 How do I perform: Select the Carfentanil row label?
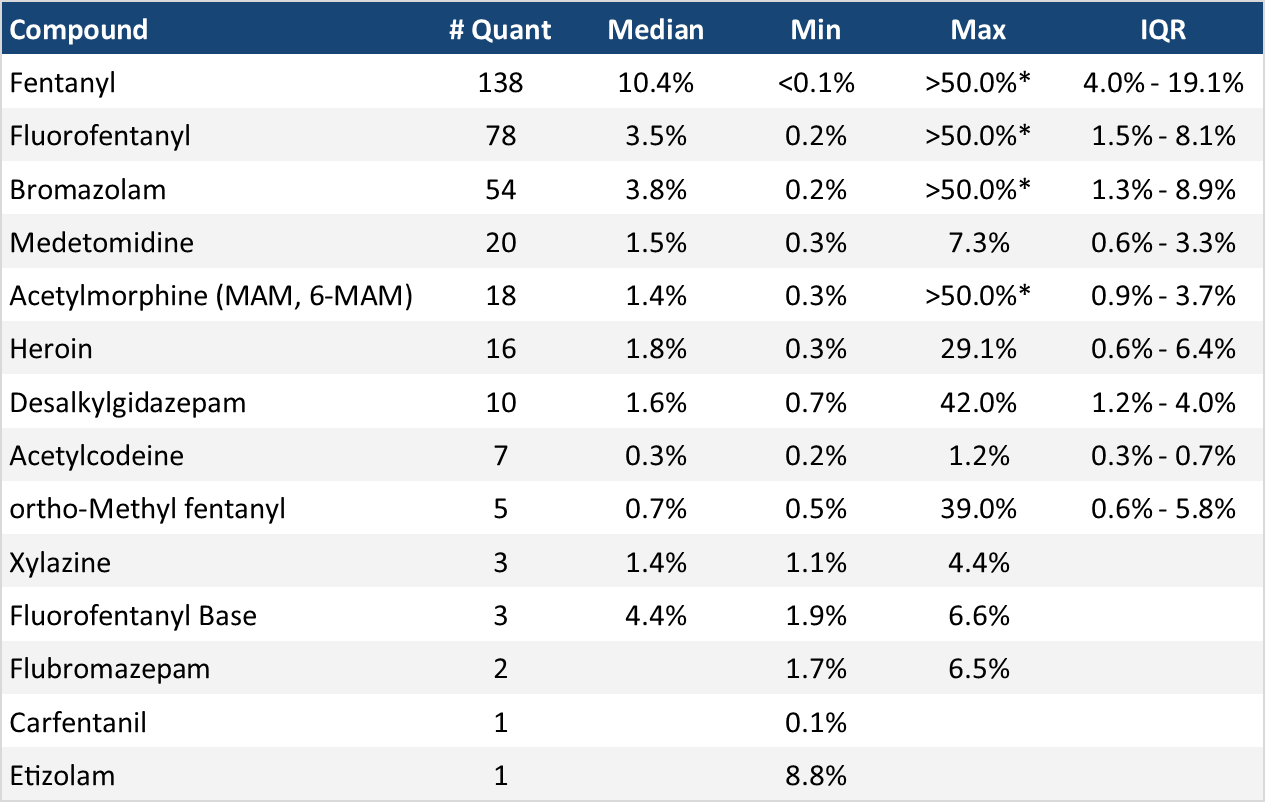[78, 722]
